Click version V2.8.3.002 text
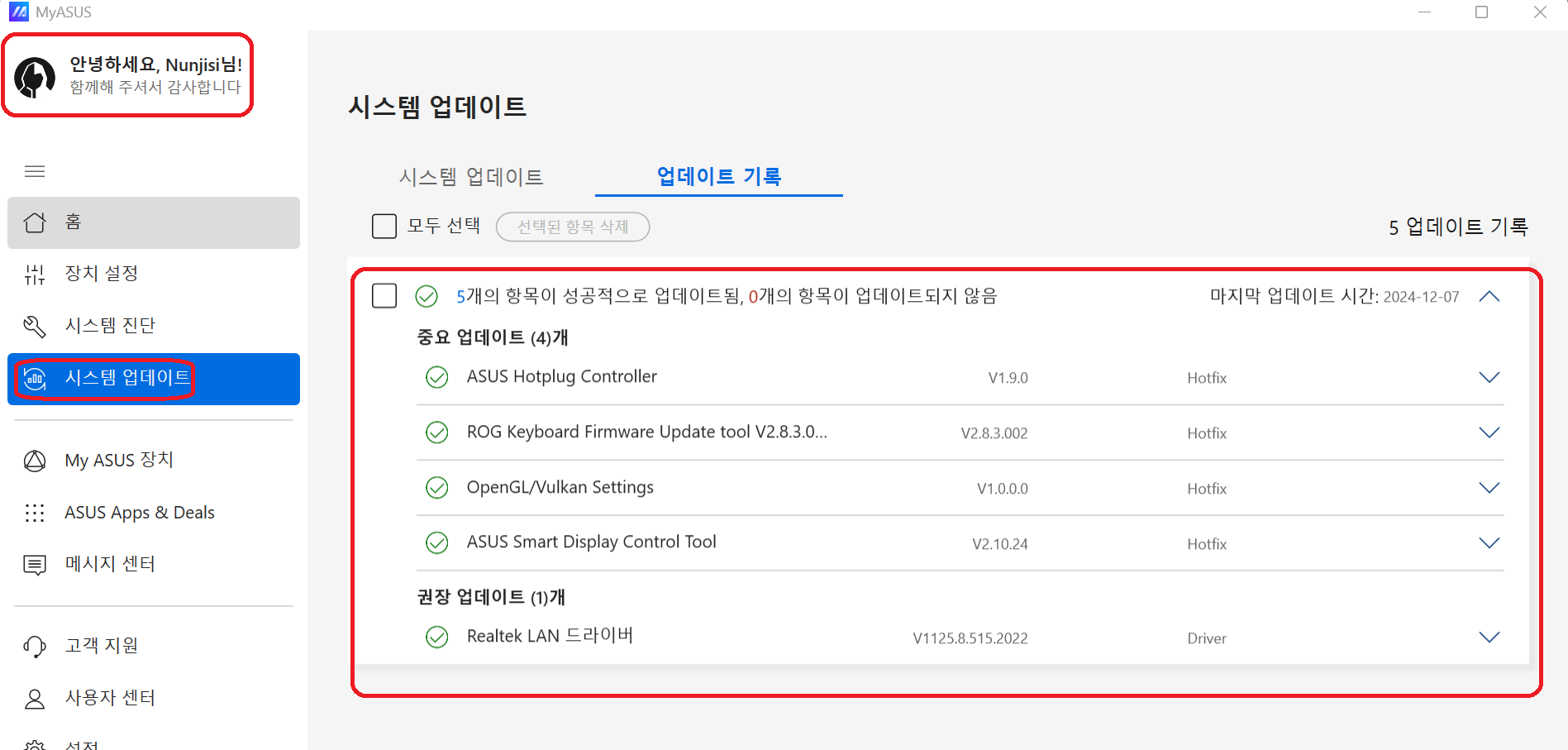Image resolution: width=1568 pixels, height=750 pixels. click(994, 433)
